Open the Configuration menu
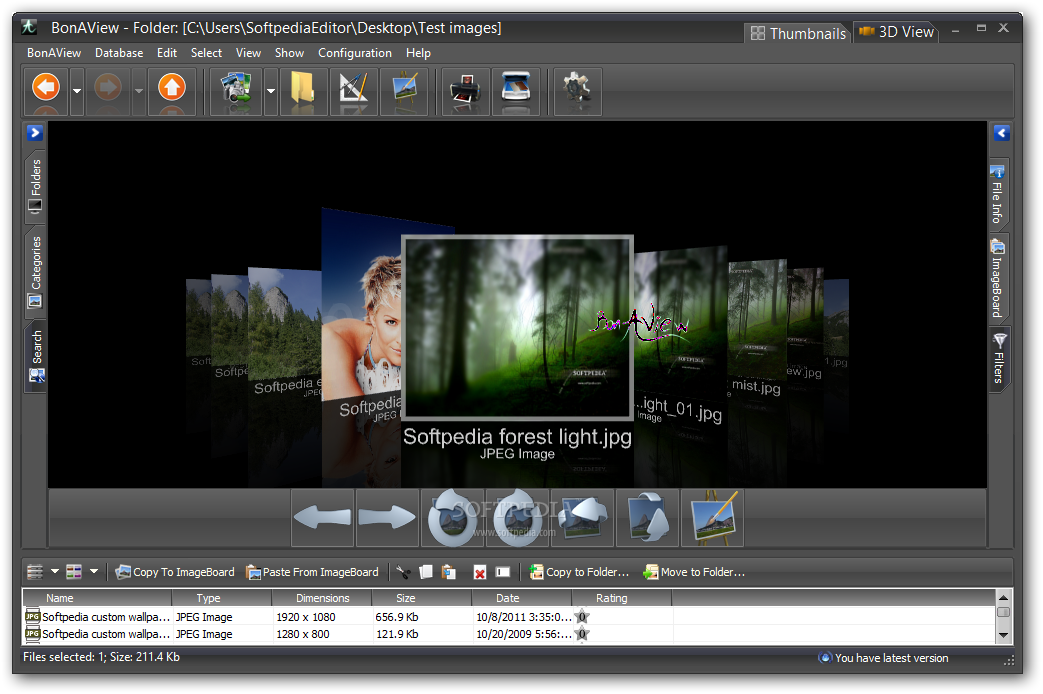Screen dimensions: 1043x694 coord(355,53)
